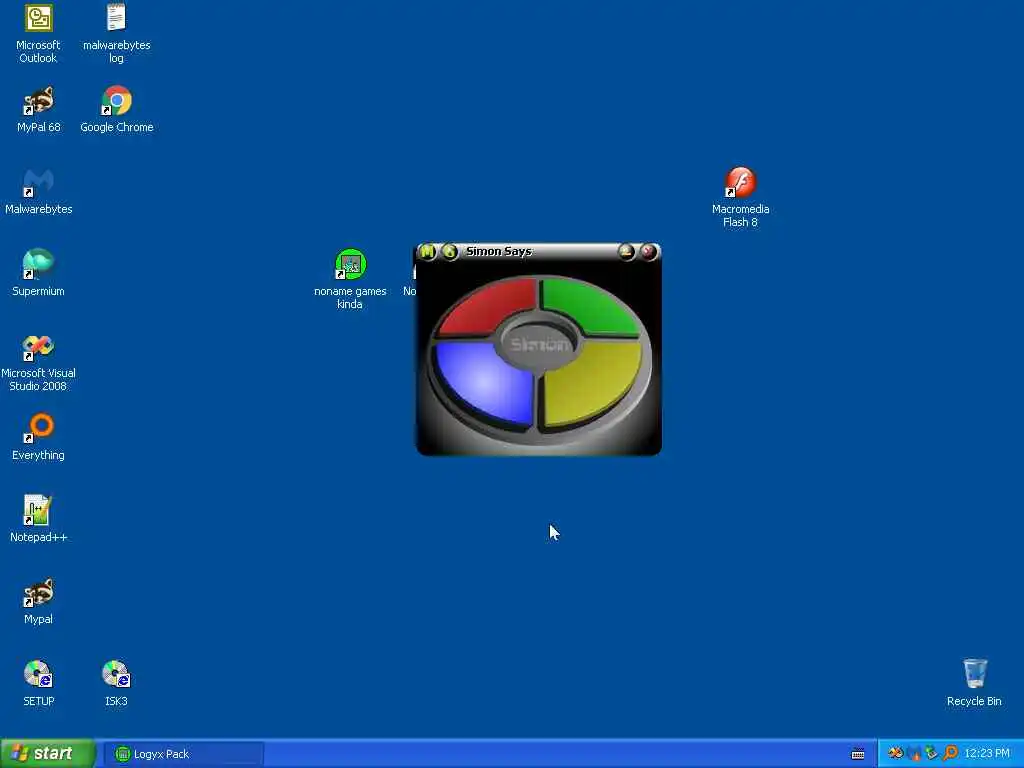
Task: Select the Malwarebytes desktop shortcut
Action: click(x=39, y=191)
